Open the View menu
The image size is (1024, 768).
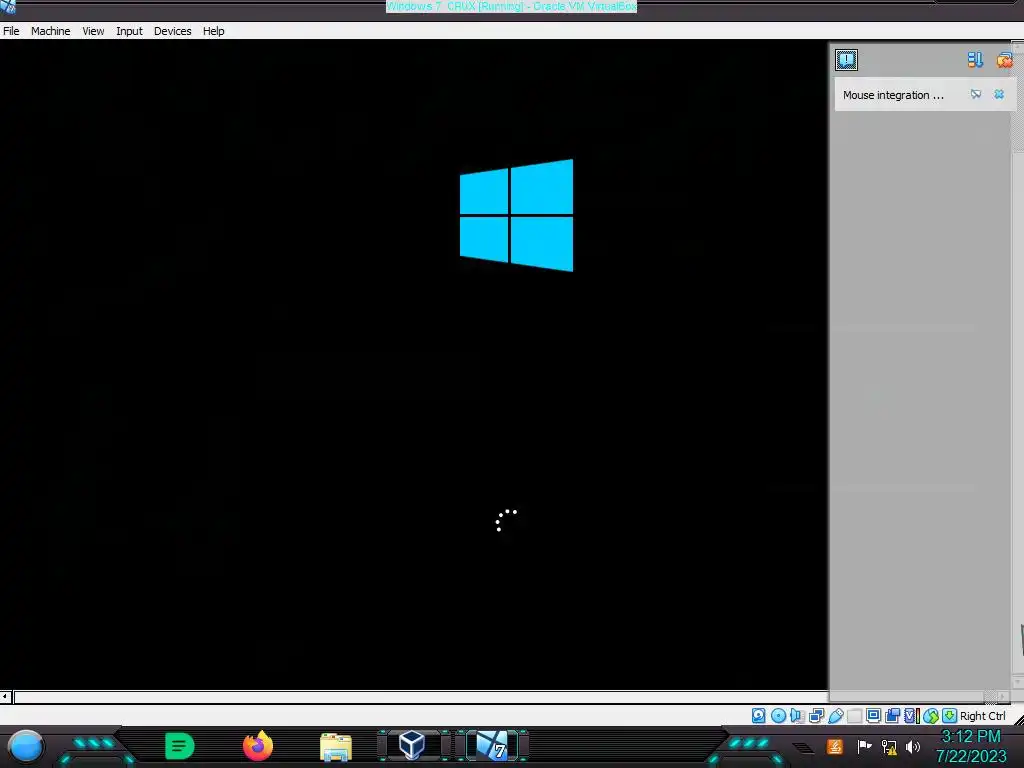click(x=93, y=31)
